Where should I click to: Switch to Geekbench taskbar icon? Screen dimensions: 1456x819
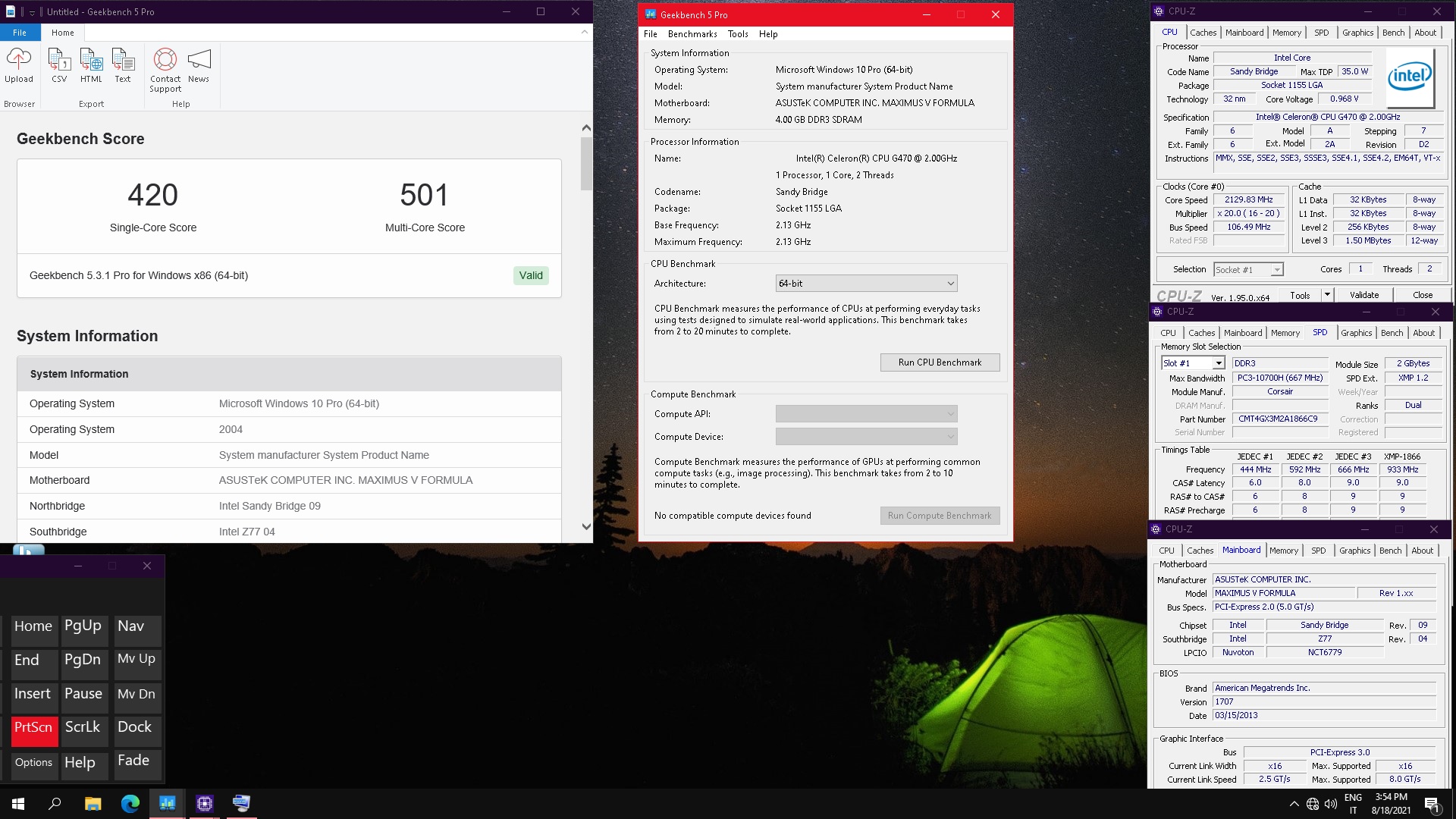pyautogui.click(x=168, y=804)
